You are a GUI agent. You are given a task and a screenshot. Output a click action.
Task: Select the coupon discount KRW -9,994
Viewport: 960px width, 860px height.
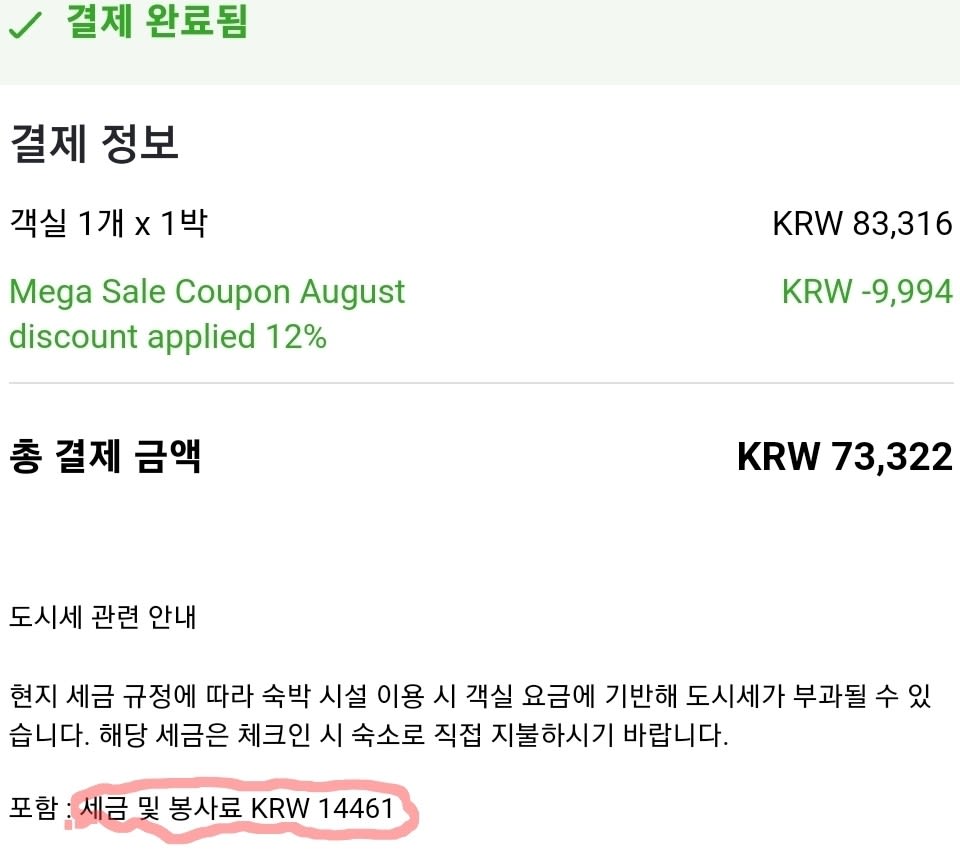[867, 291]
